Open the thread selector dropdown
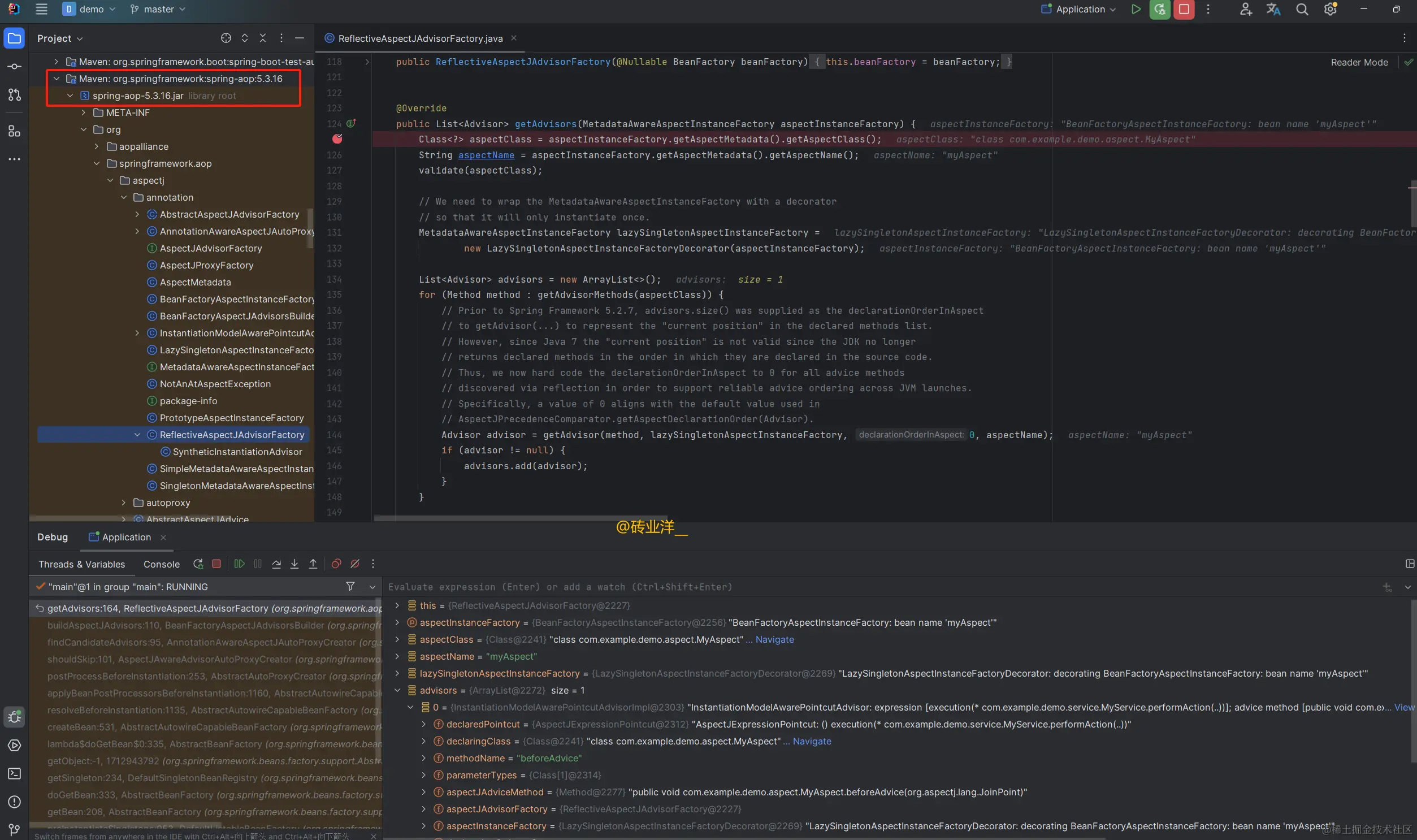This screenshot has width=1417, height=840. [x=372, y=587]
